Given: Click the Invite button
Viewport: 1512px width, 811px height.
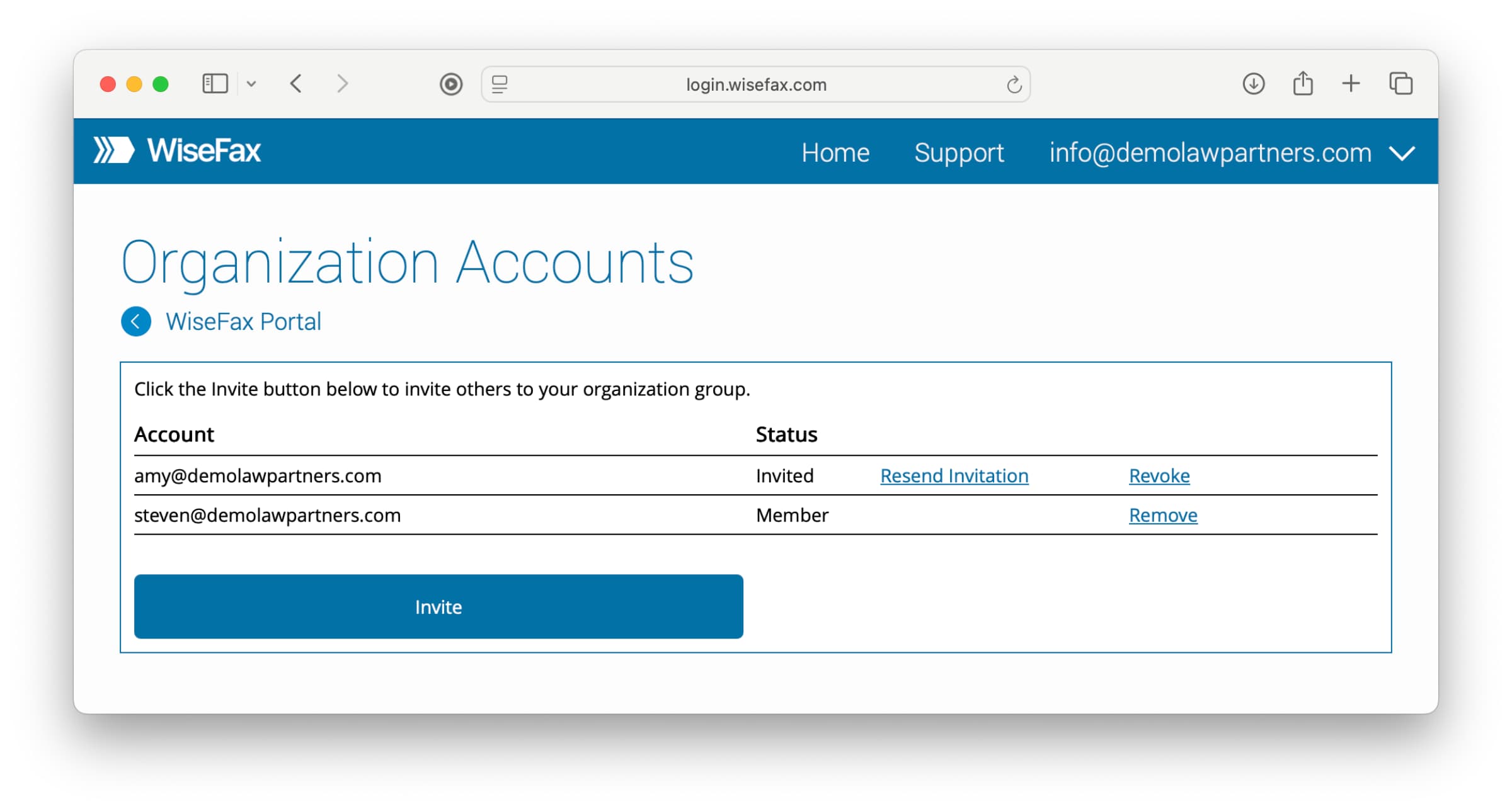Looking at the screenshot, I should (x=438, y=606).
